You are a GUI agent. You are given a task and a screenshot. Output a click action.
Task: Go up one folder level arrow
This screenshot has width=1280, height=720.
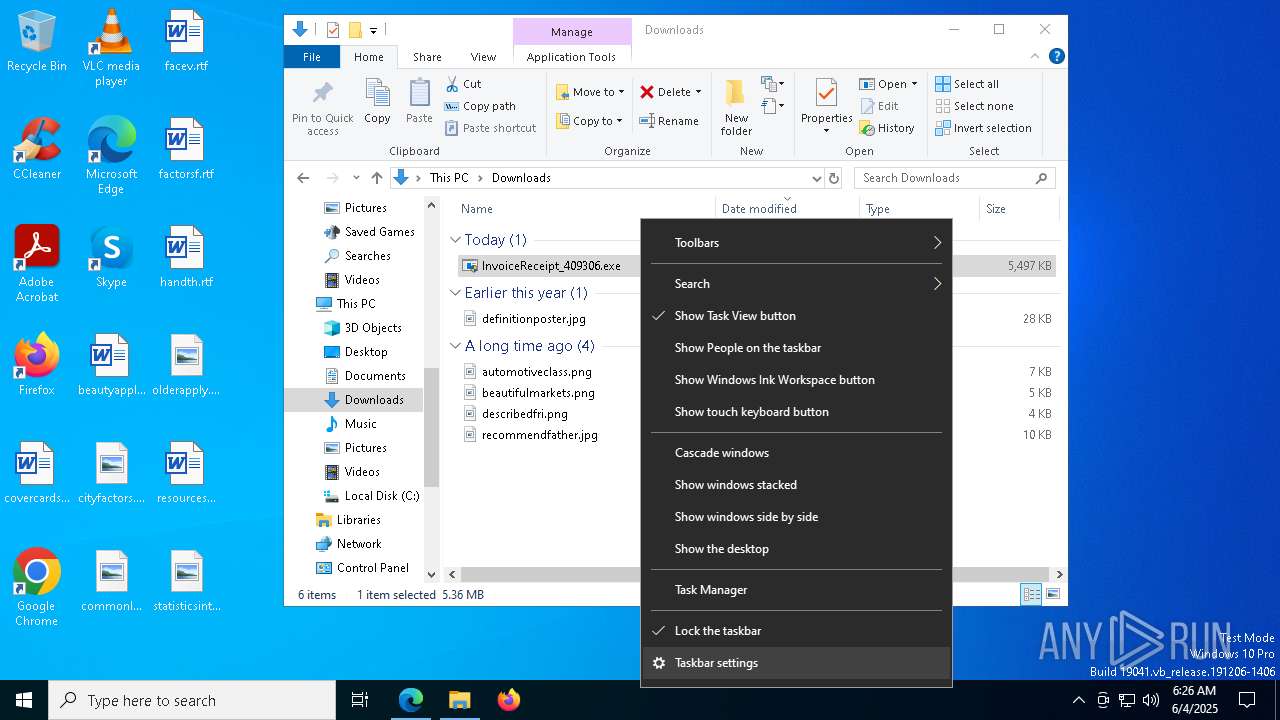tap(376, 178)
